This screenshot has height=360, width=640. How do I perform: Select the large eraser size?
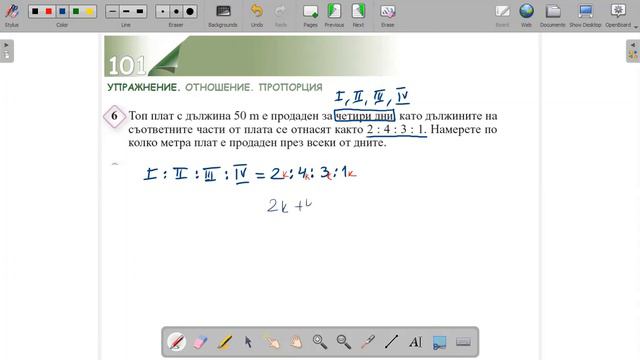click(190, 11)
